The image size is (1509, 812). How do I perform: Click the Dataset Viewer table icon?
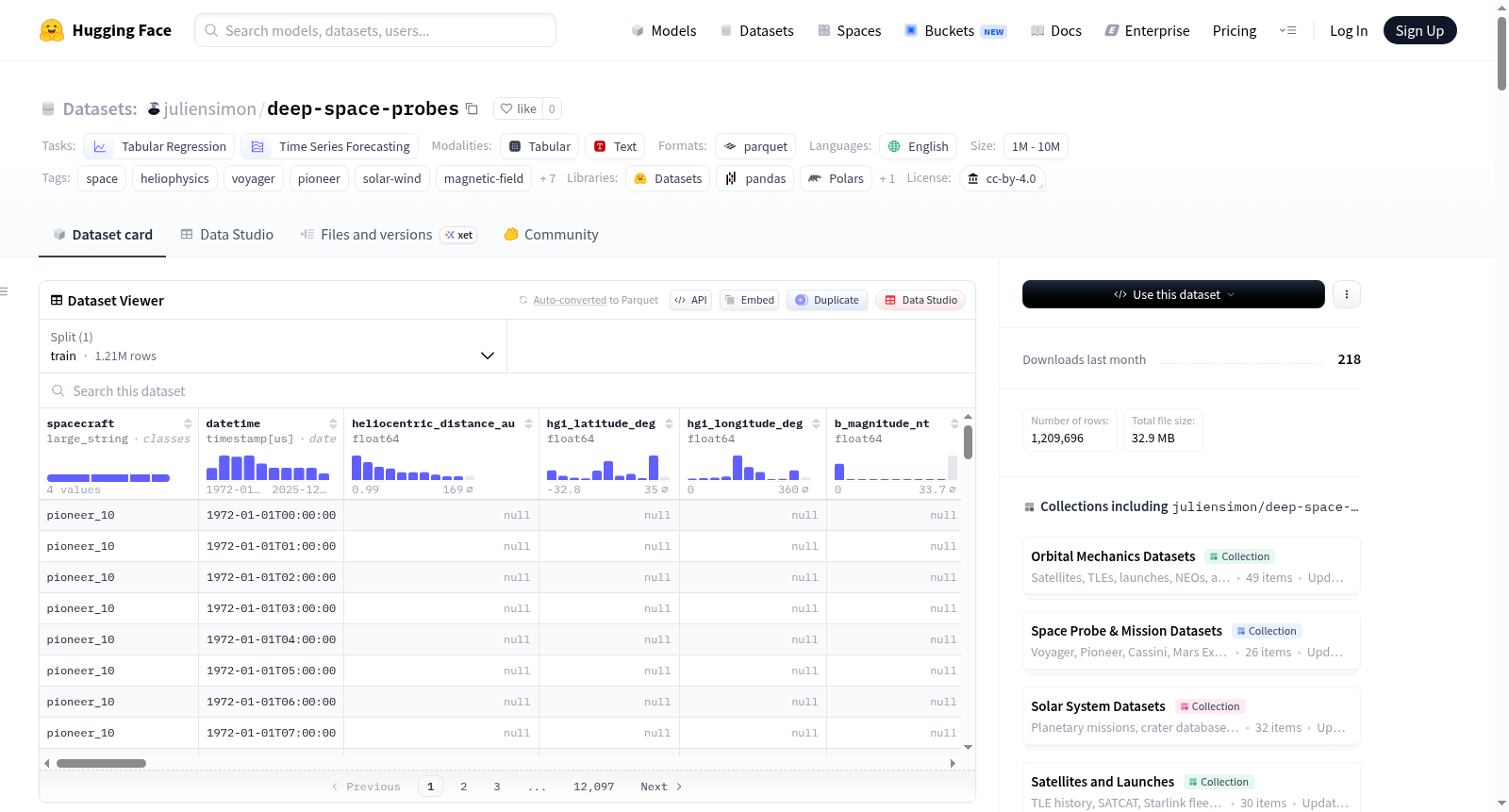pos(57,300)
